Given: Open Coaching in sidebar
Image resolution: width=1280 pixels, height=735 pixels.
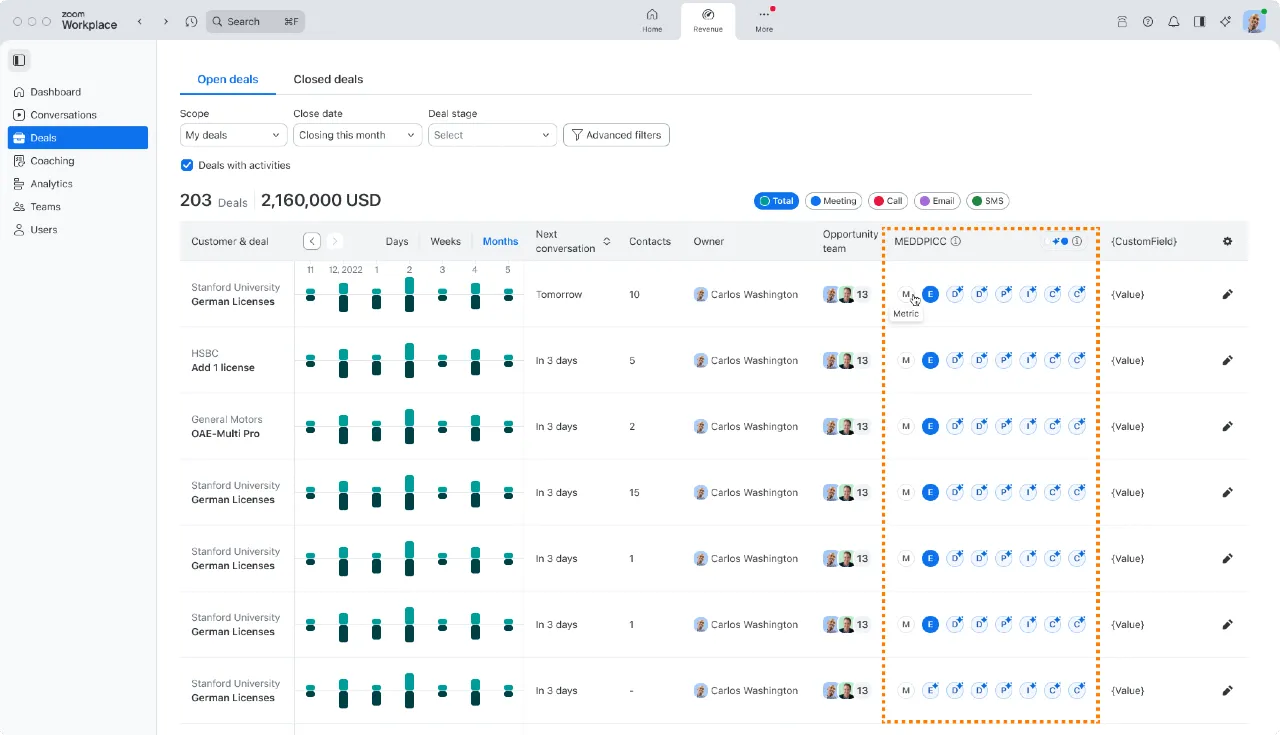Looking at the screenshot, I should point(78,161).
